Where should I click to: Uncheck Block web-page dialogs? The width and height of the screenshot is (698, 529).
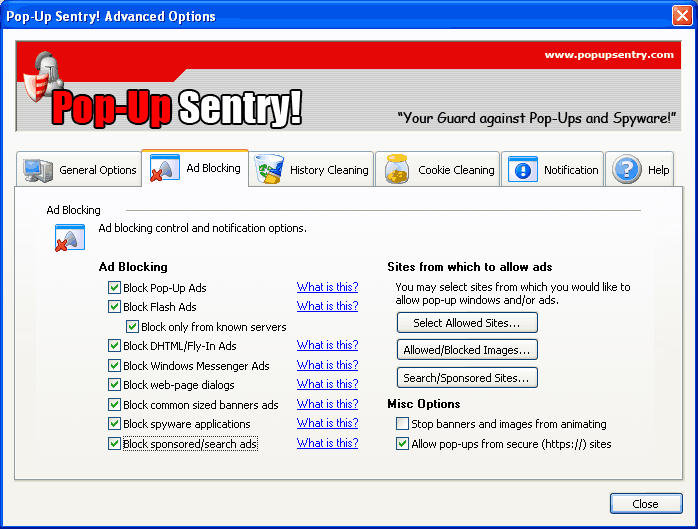[x=114, y=385]
